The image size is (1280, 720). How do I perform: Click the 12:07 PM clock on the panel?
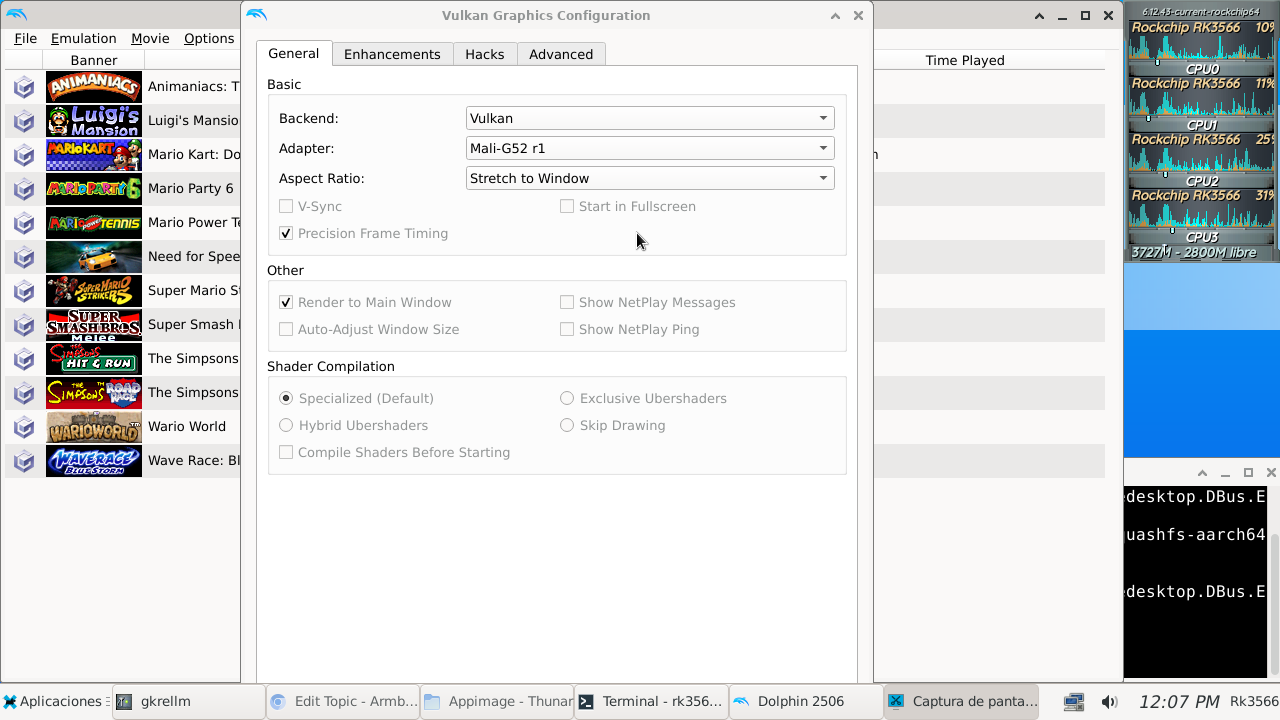point(1179,702)
